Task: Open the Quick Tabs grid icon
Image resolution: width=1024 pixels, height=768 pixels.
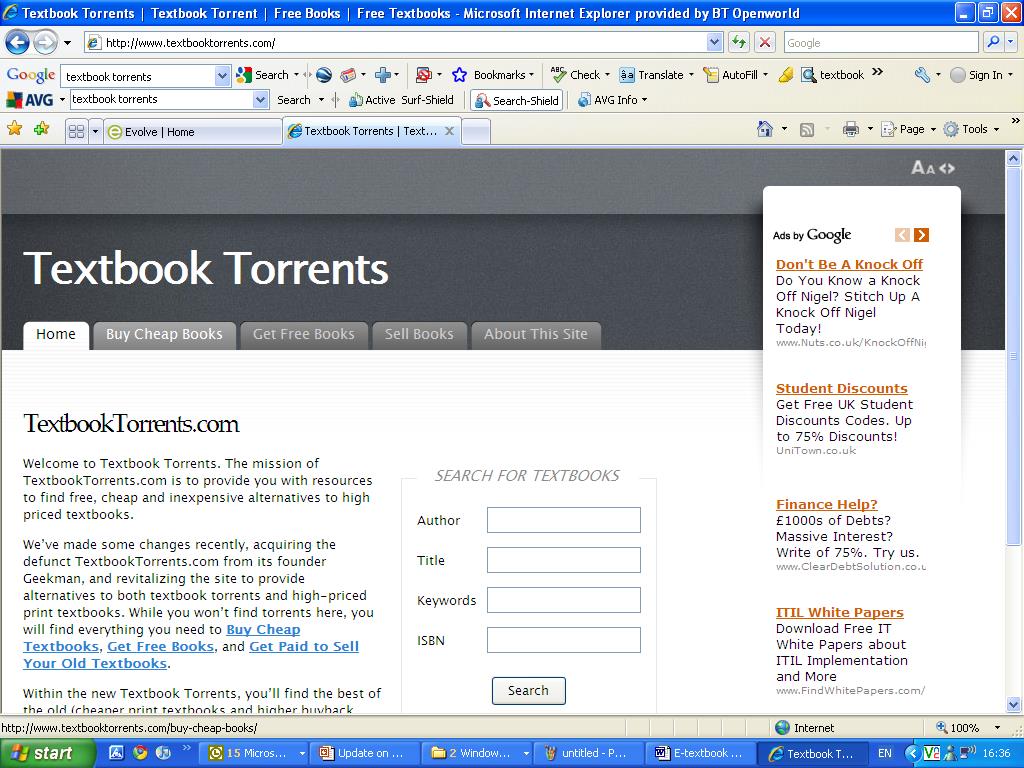Action: [x=76, y=131]
